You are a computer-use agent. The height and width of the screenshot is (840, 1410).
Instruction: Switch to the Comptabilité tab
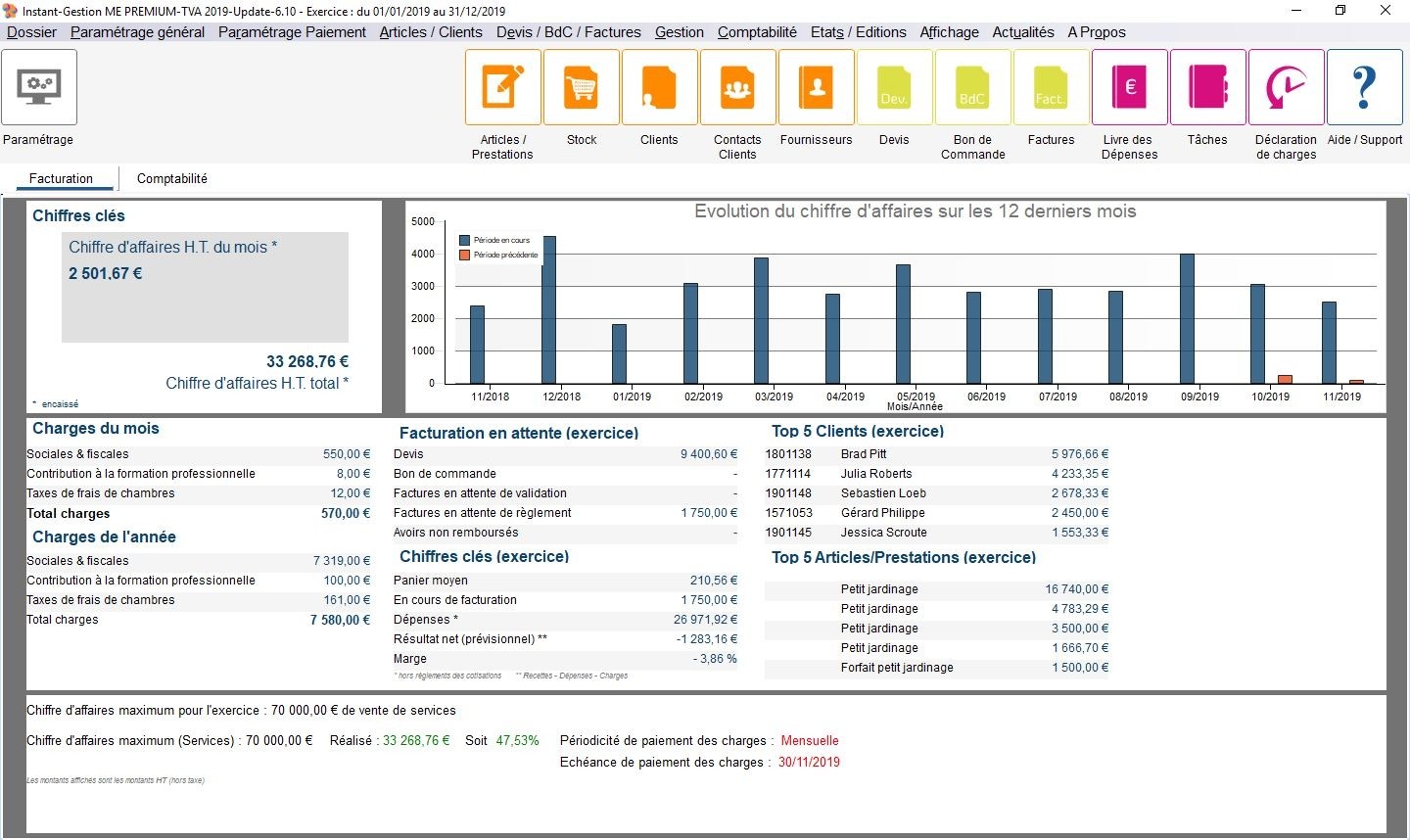click(x=172, y=178)
